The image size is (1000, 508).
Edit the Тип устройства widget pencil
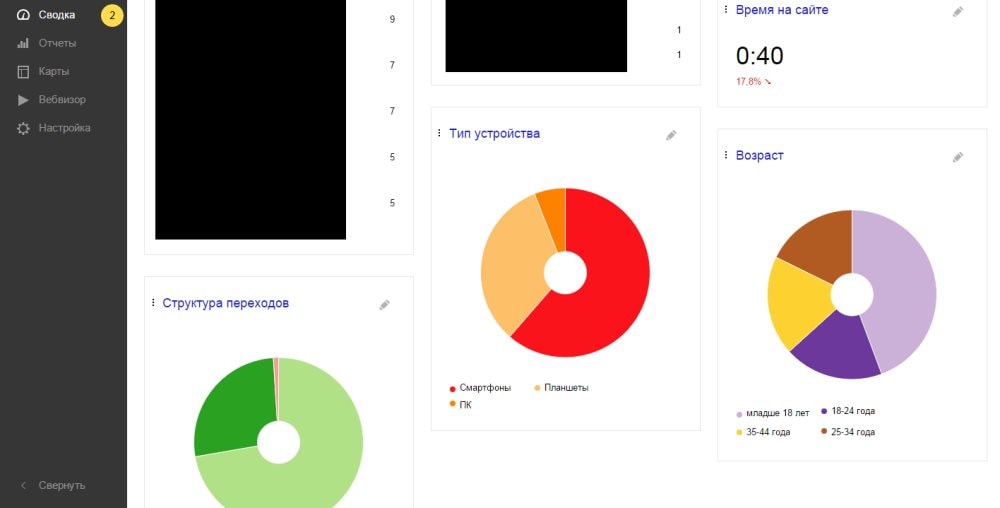671,135
